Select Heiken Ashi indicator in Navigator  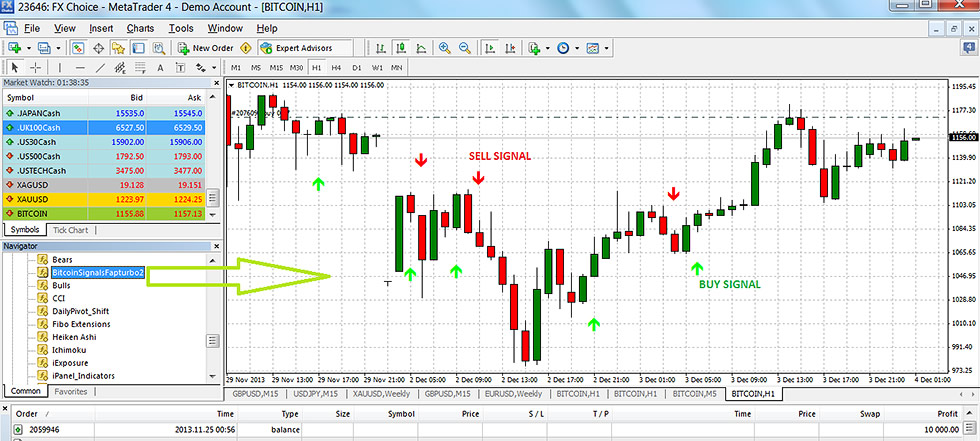point(74,337)
